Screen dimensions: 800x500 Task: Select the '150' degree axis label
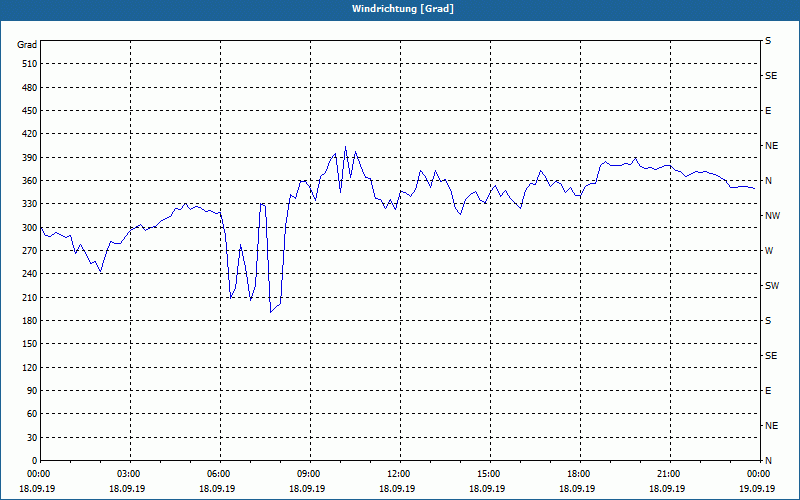coord(30,344)
